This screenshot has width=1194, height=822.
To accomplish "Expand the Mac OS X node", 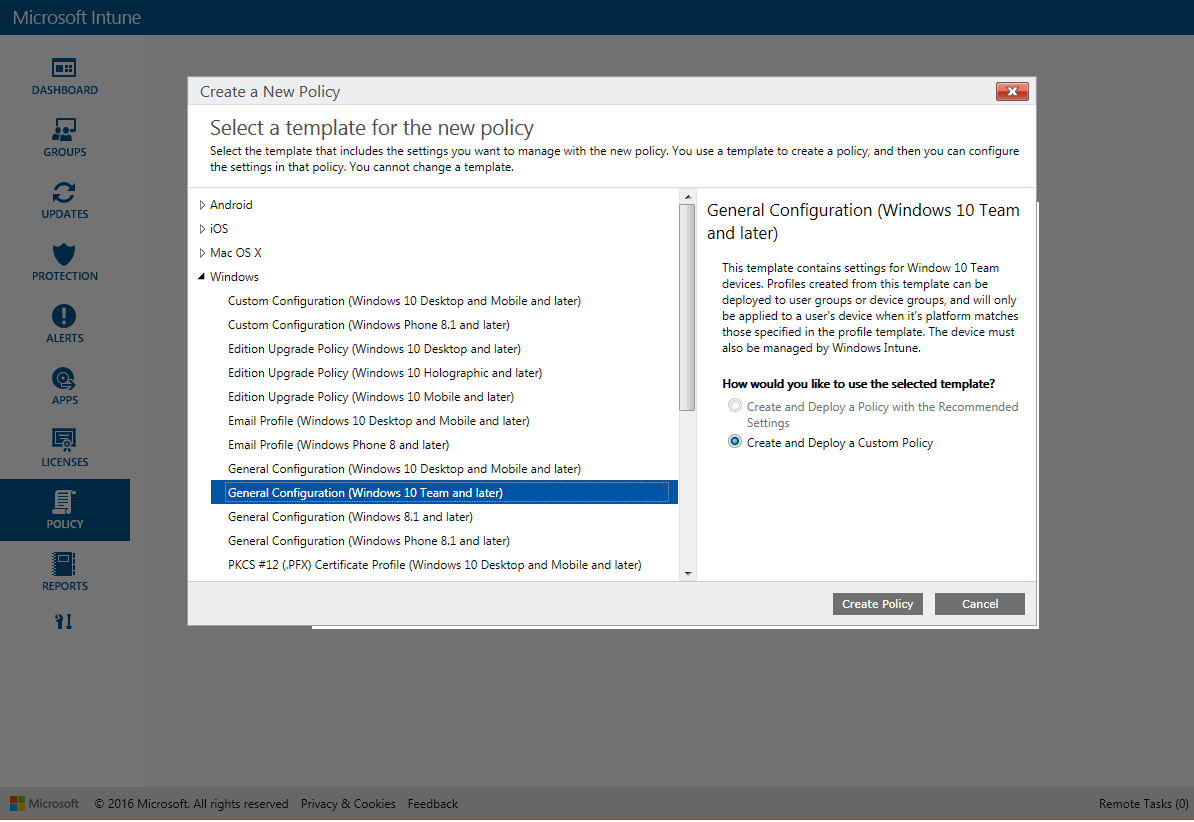I will [203, 253].
